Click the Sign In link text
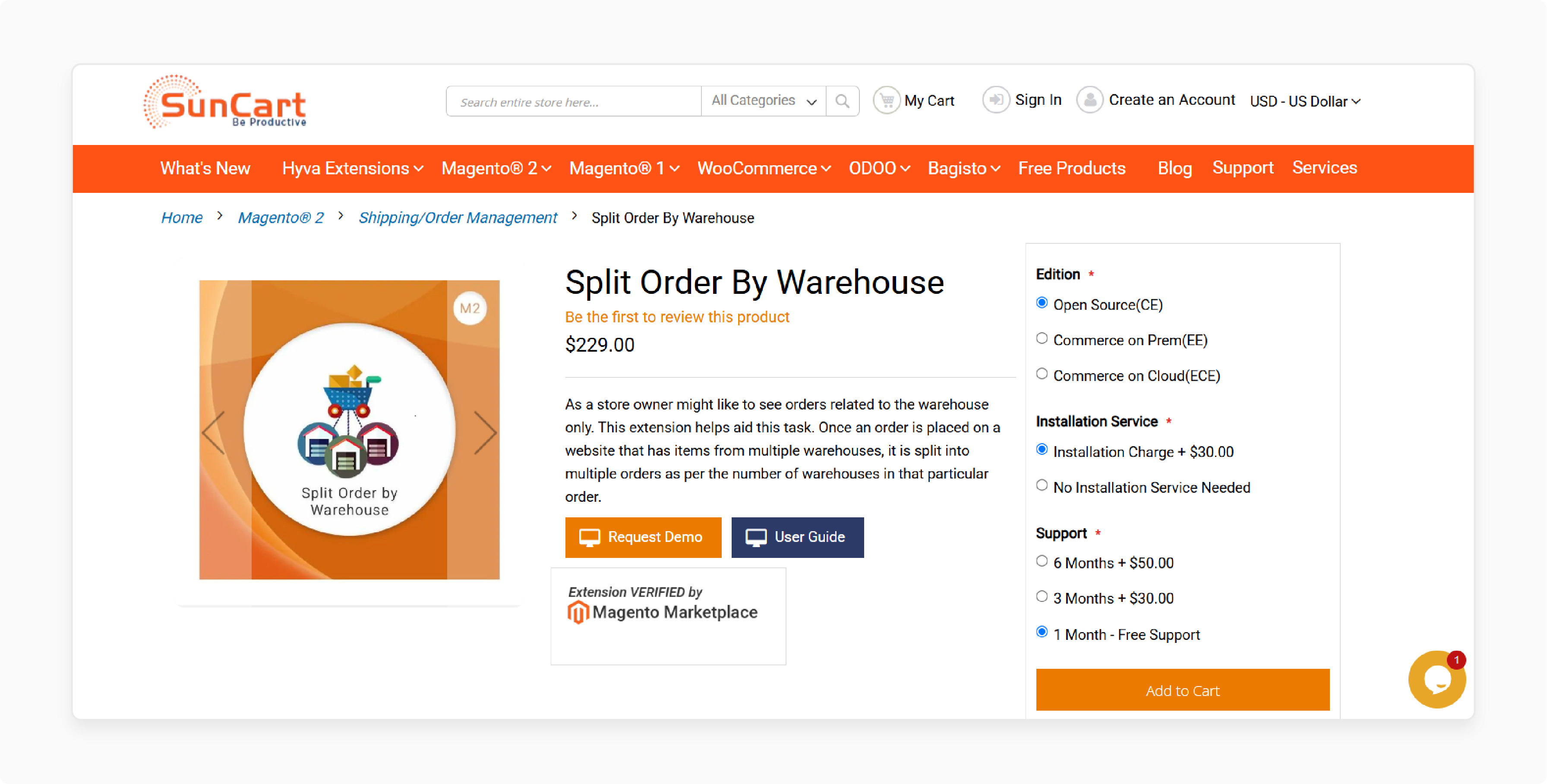The image size is (1547, 784). coord(1038,100)
